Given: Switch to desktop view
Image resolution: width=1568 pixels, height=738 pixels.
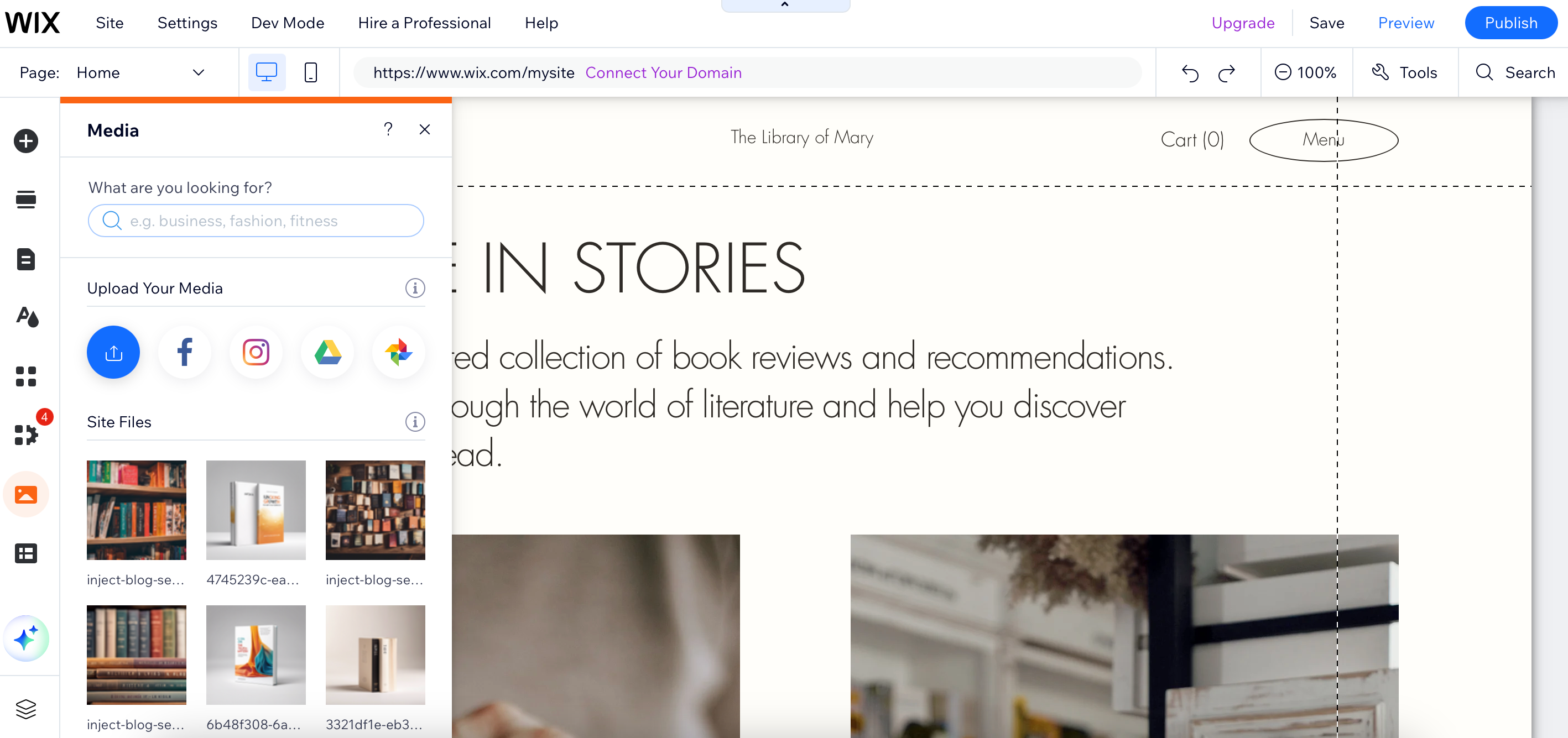Looking at the screenshot, I should [x=266, y=72].
